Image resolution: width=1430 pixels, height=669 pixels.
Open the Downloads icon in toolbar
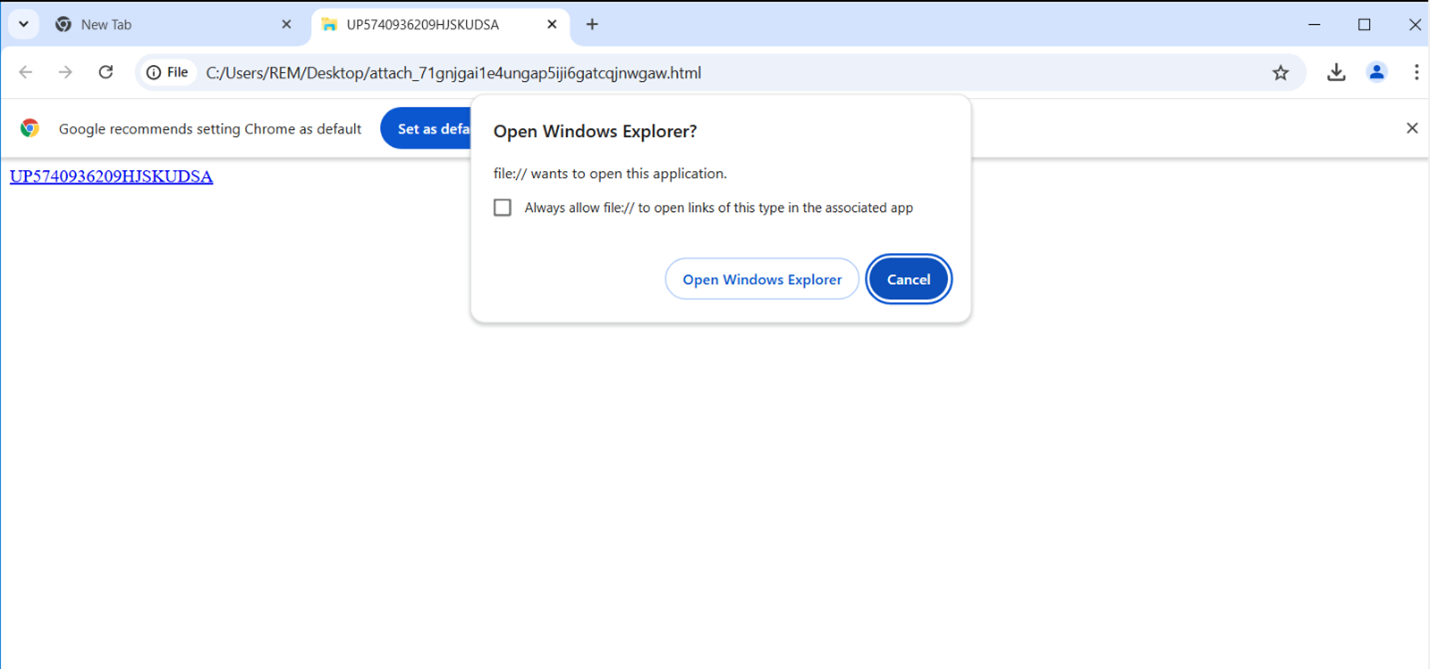click(1336, 72)
